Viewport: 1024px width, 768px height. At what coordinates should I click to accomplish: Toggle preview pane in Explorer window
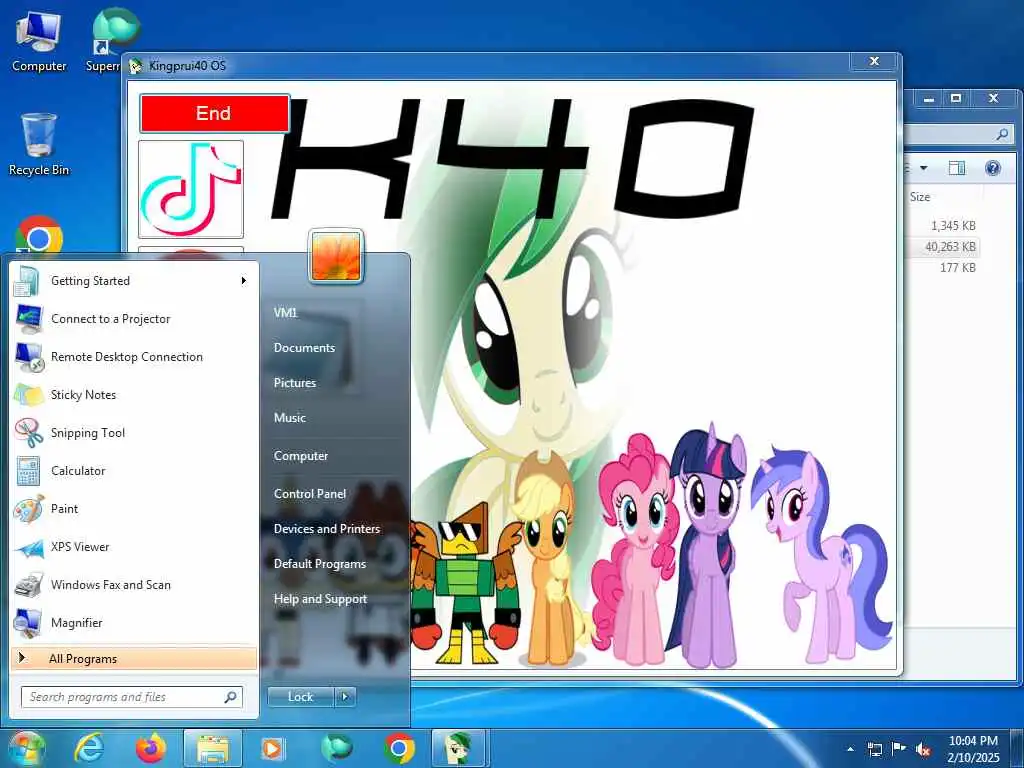(x=957, y=168)
